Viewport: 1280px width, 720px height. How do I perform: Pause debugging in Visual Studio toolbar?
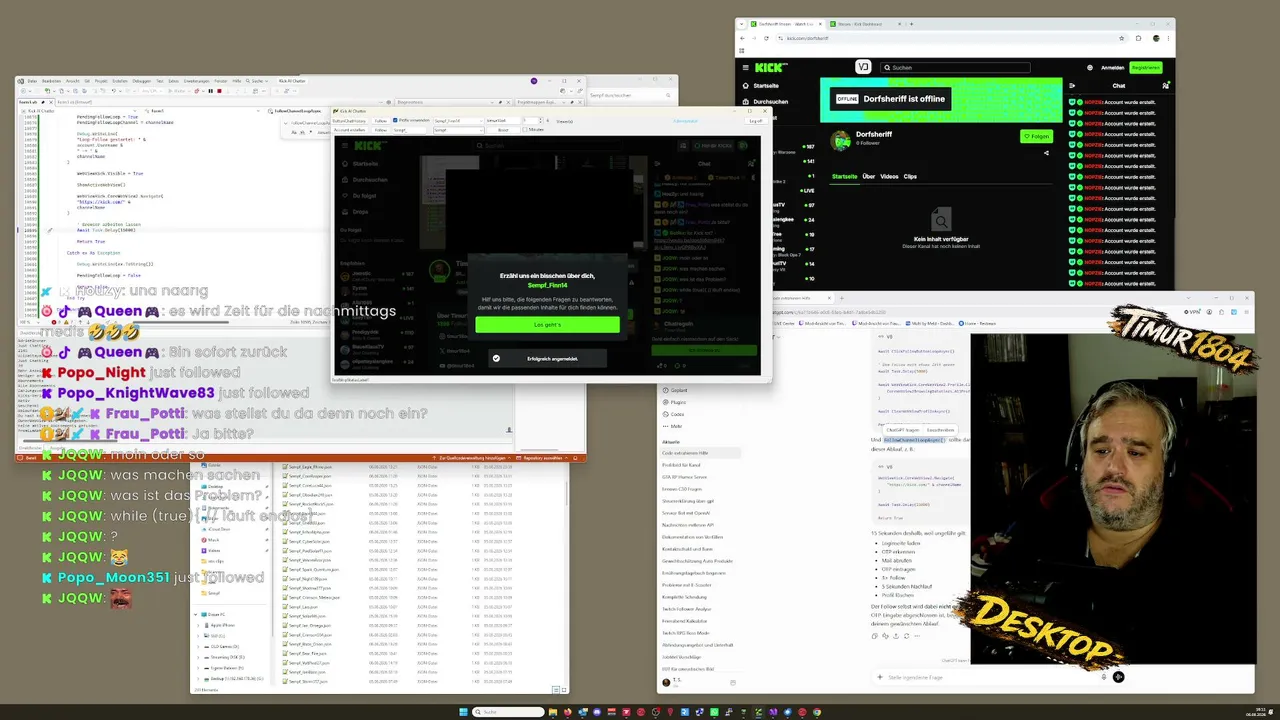209,91
